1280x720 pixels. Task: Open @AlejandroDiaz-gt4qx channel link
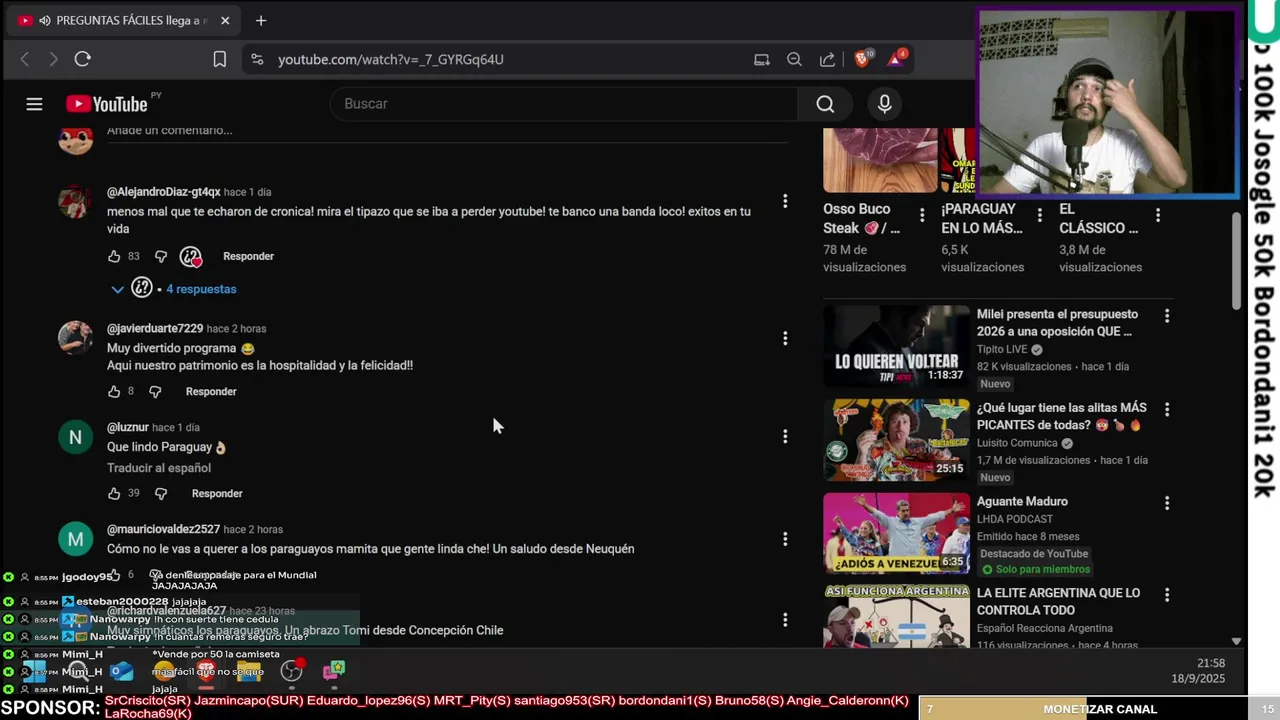pos(164,192)
